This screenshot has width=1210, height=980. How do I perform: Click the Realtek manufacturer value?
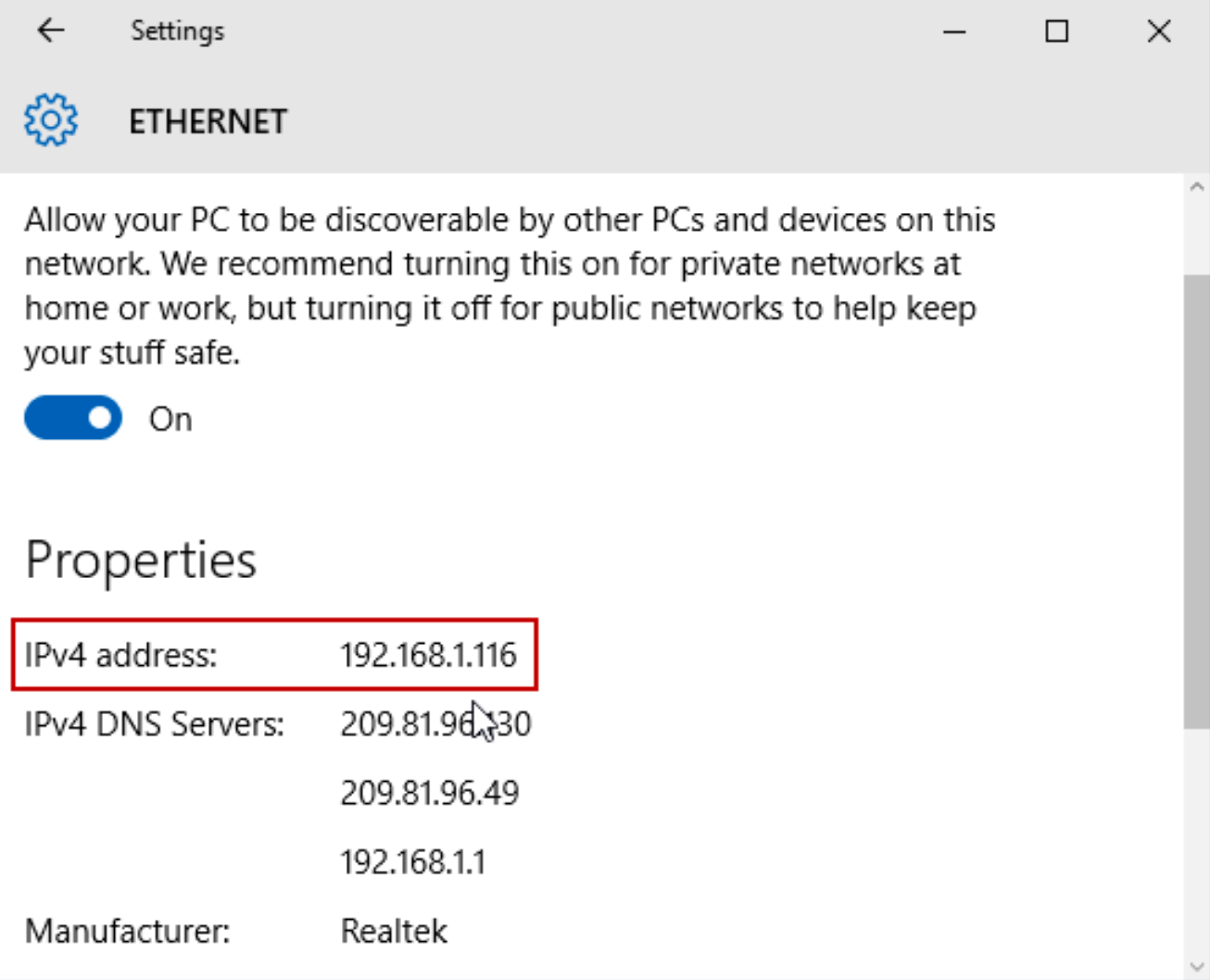394,931
